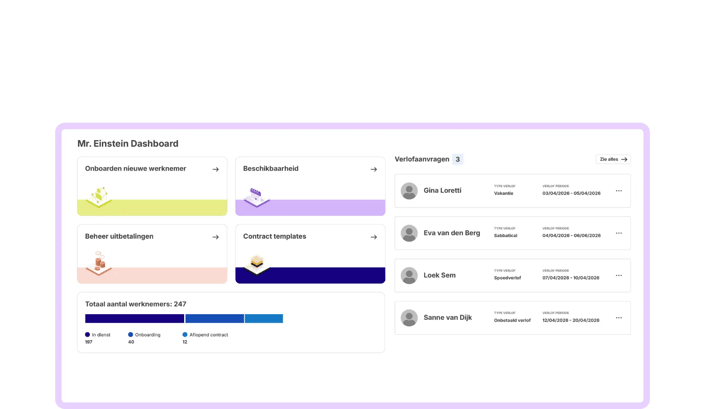
Task: Open options menu for Loek Sem
Action: coord(619,275)
